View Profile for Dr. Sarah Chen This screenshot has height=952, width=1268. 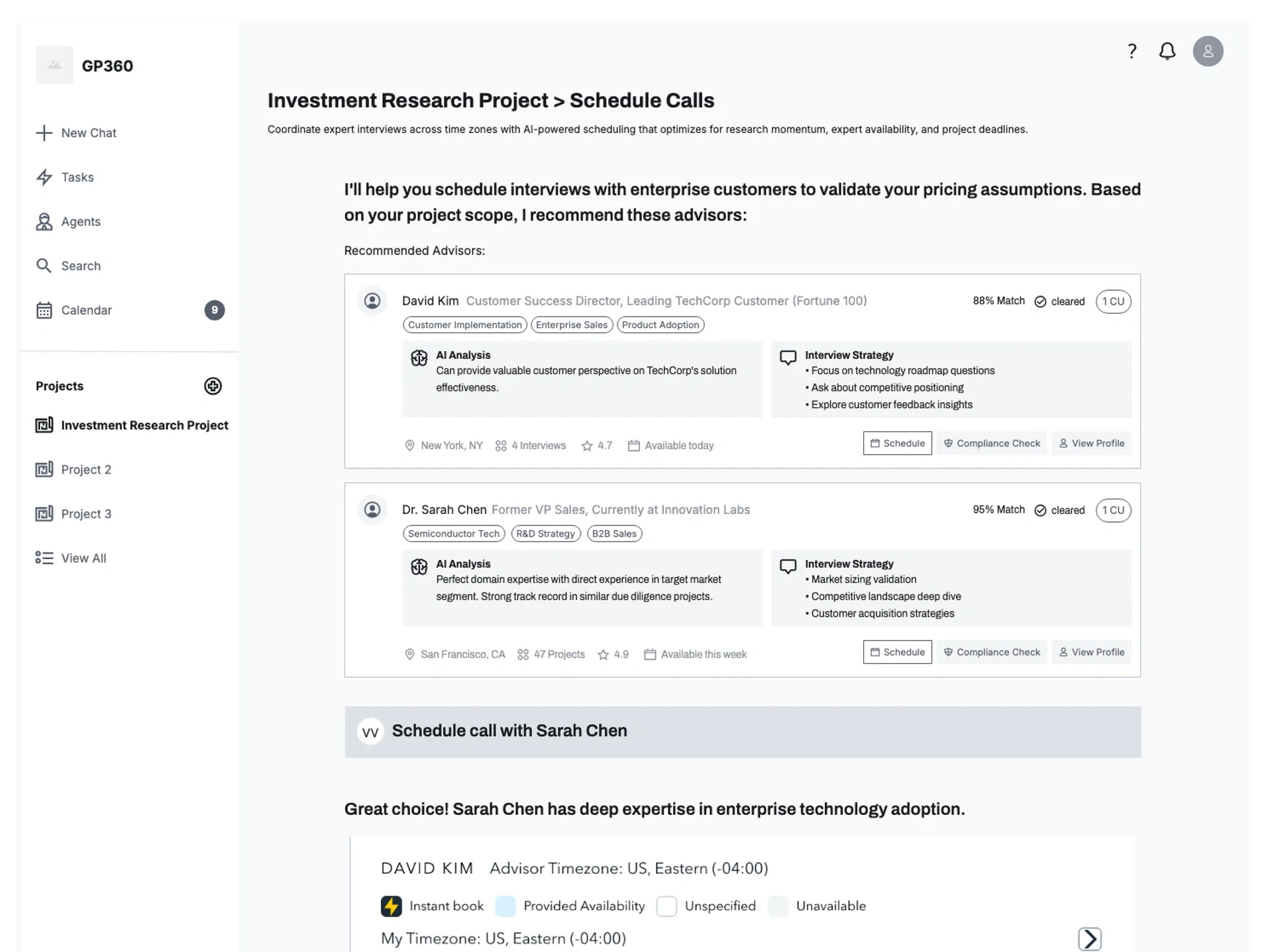[1091, 652]
